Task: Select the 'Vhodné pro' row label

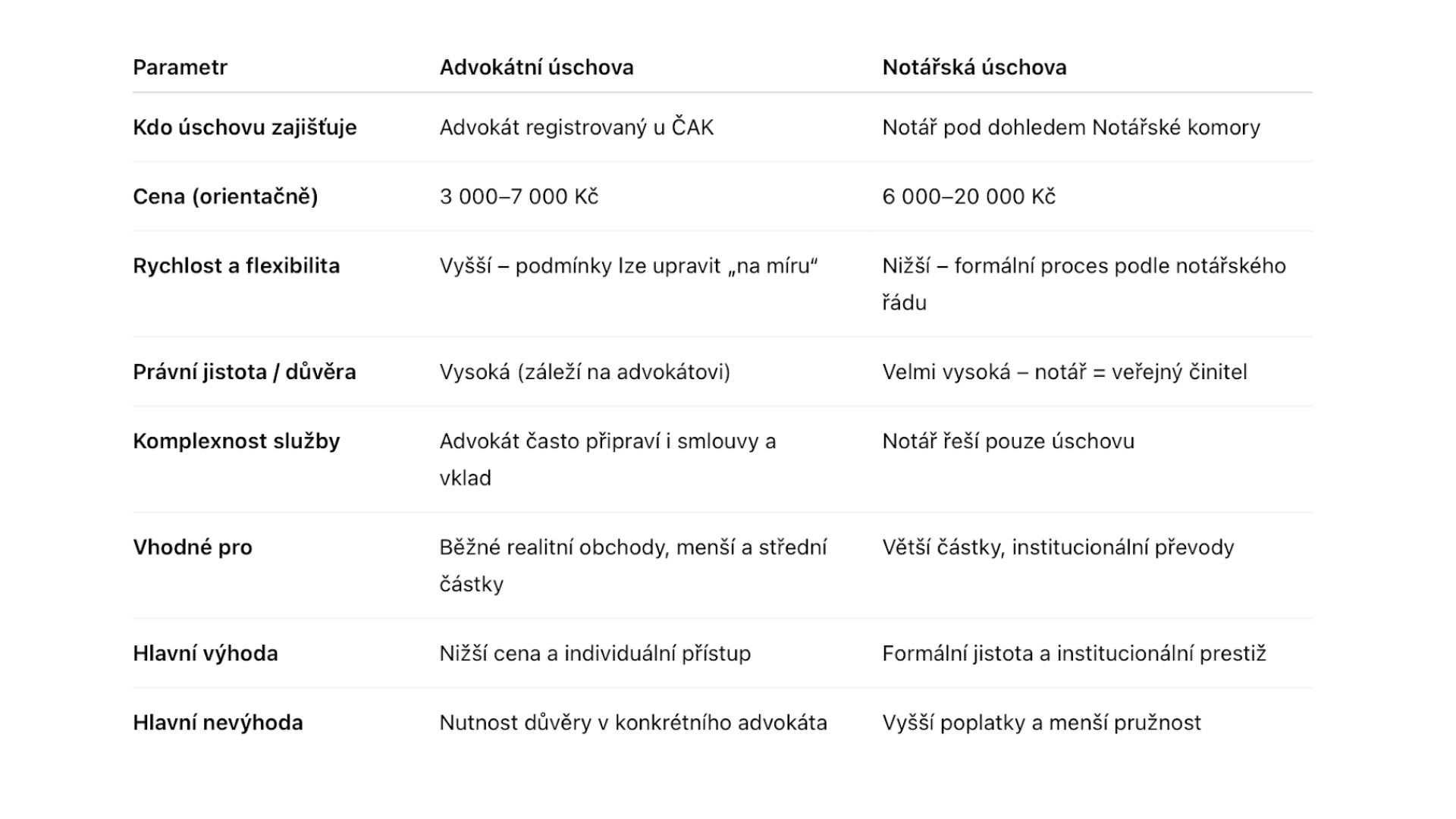Action: (192, 548)
